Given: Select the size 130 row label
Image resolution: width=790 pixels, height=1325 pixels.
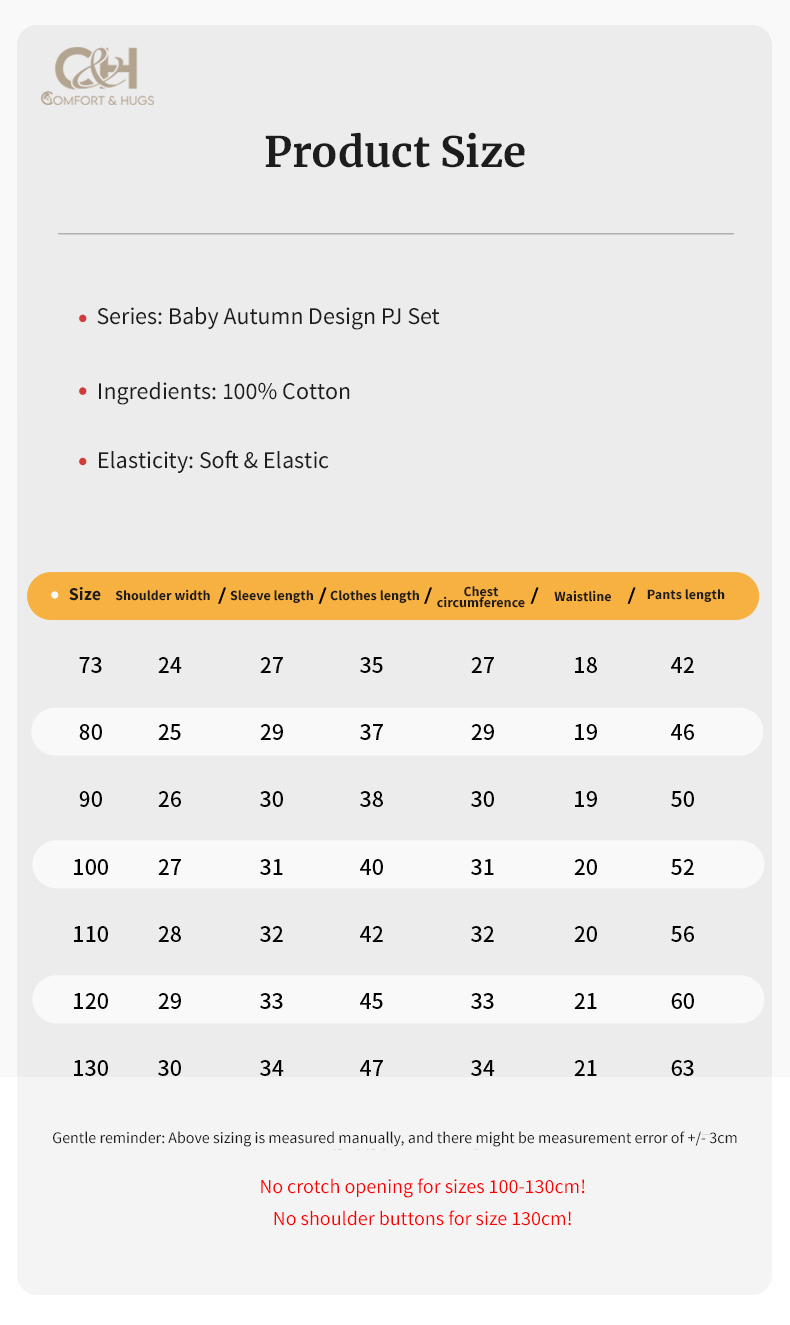Looking at the screenshot, I should [x=90, y=1068].
